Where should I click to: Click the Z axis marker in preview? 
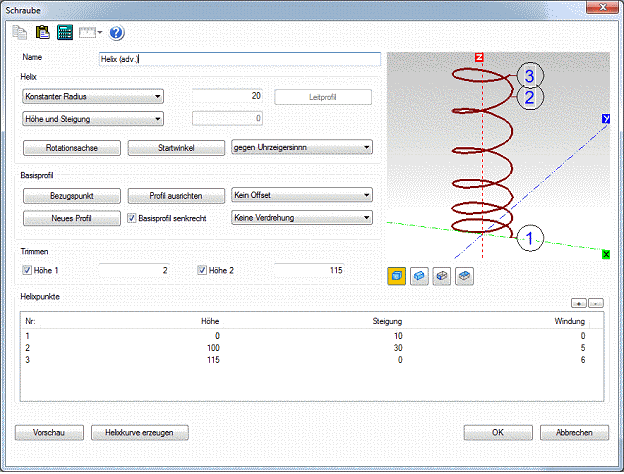point(479,57)
